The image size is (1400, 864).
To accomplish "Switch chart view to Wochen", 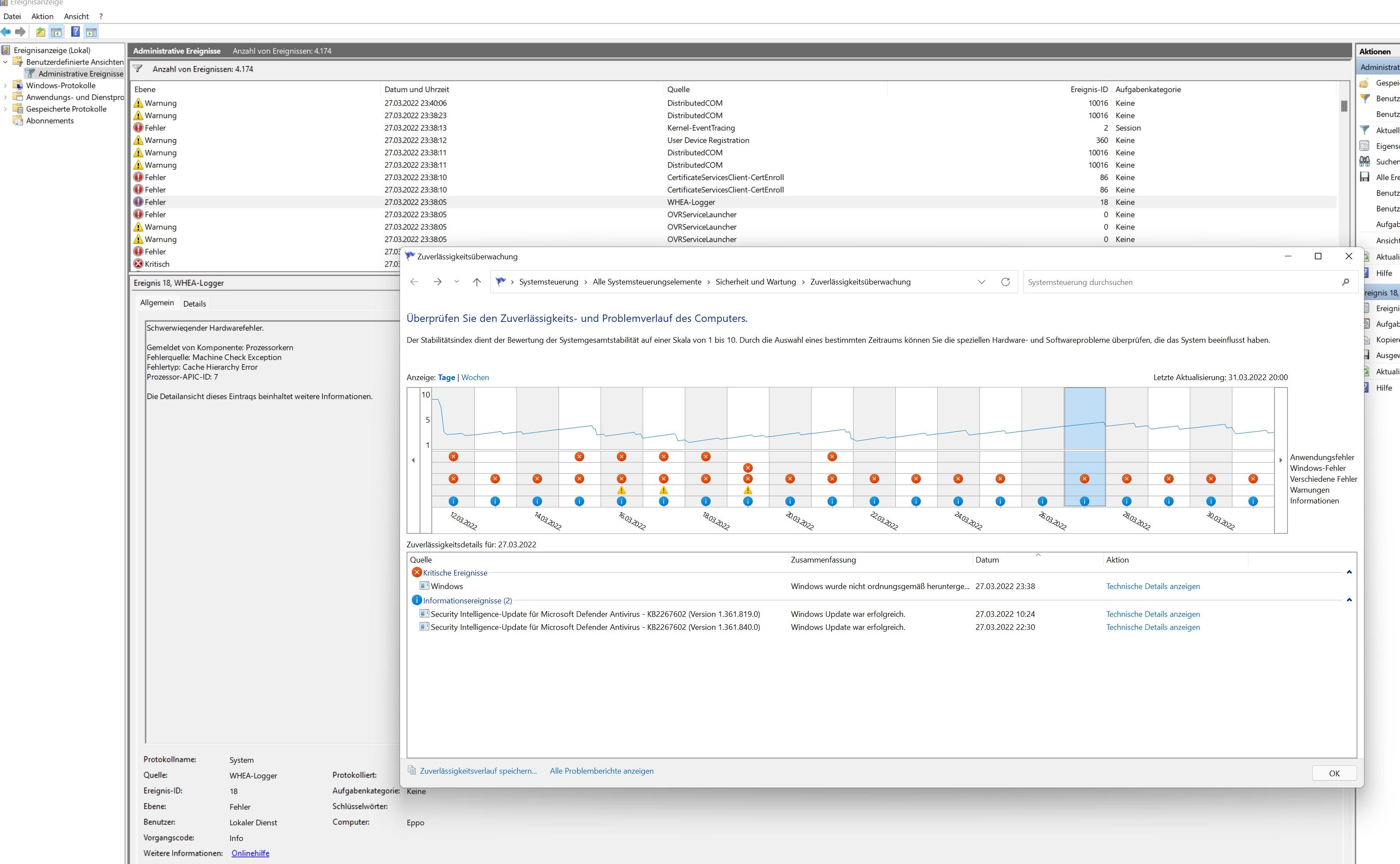I will point(475,377).
